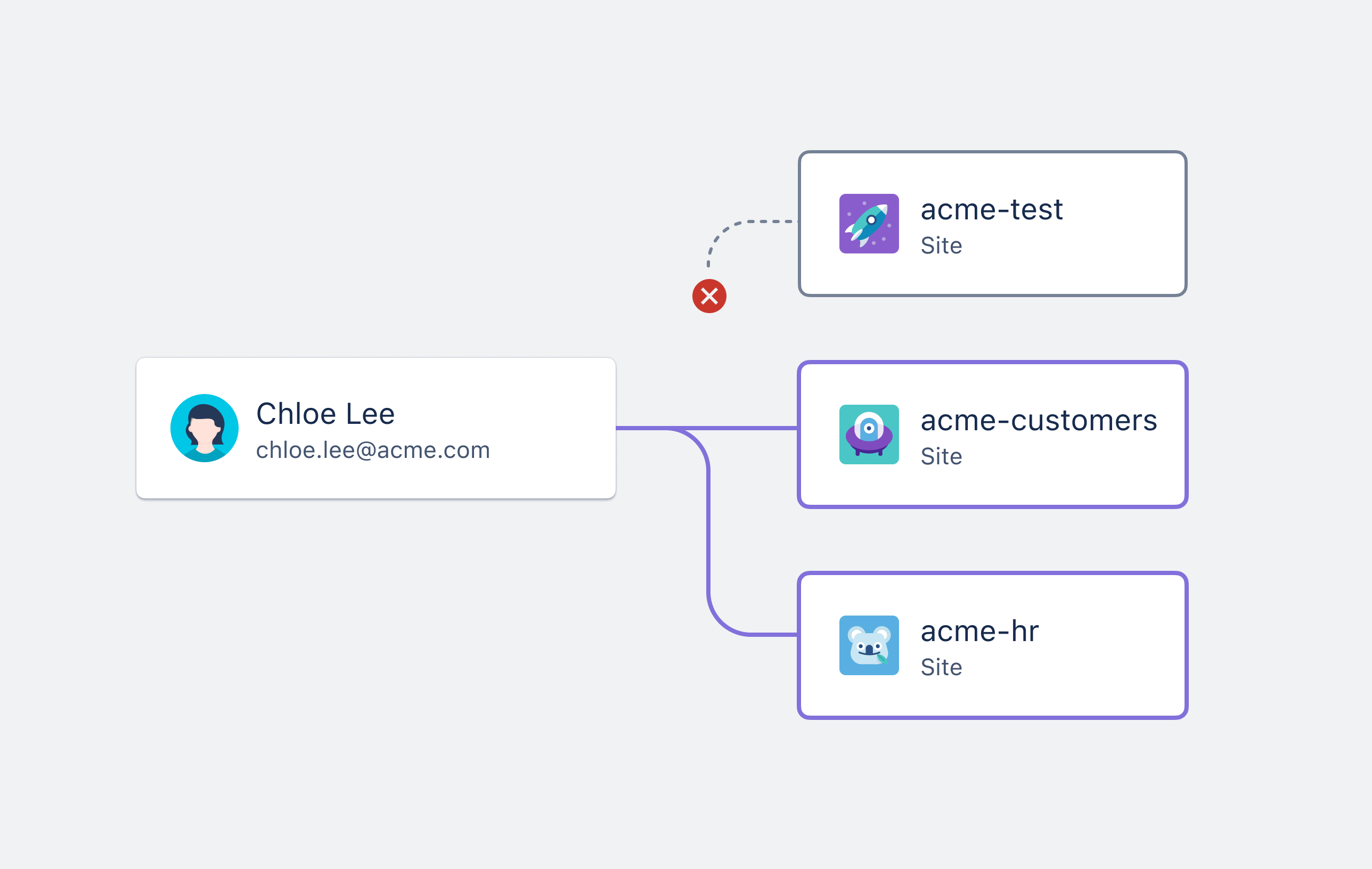Select the acme-hr site name
Image resolution: width=1372 pixels, height=869 pixels.
979,631
